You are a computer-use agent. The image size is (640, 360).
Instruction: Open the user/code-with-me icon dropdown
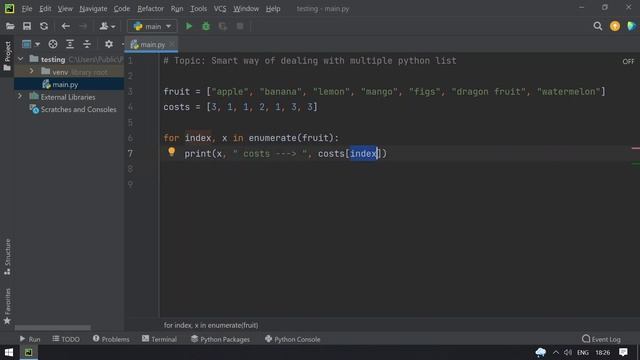107,27
